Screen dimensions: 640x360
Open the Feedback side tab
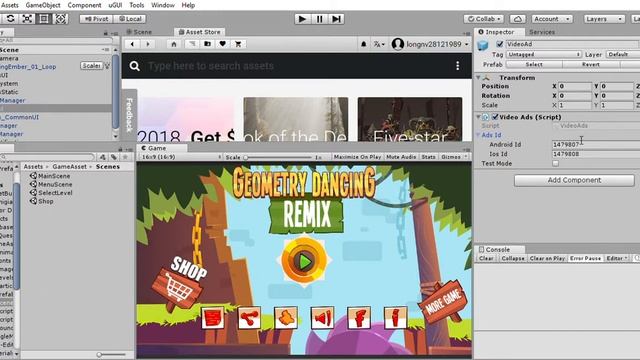(x=129, y=116)
